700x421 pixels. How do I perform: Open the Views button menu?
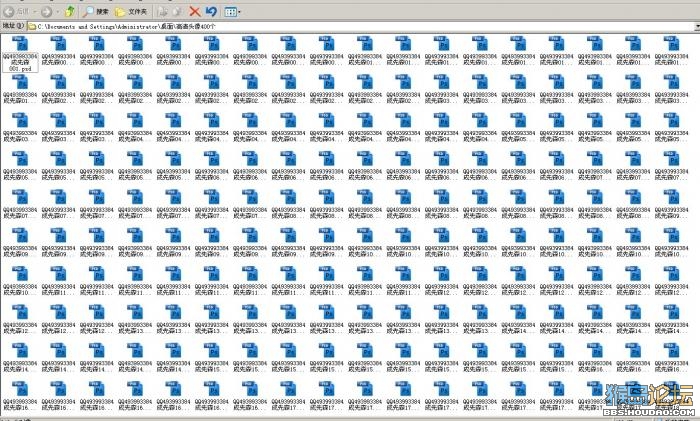click(x=232, y=12)
